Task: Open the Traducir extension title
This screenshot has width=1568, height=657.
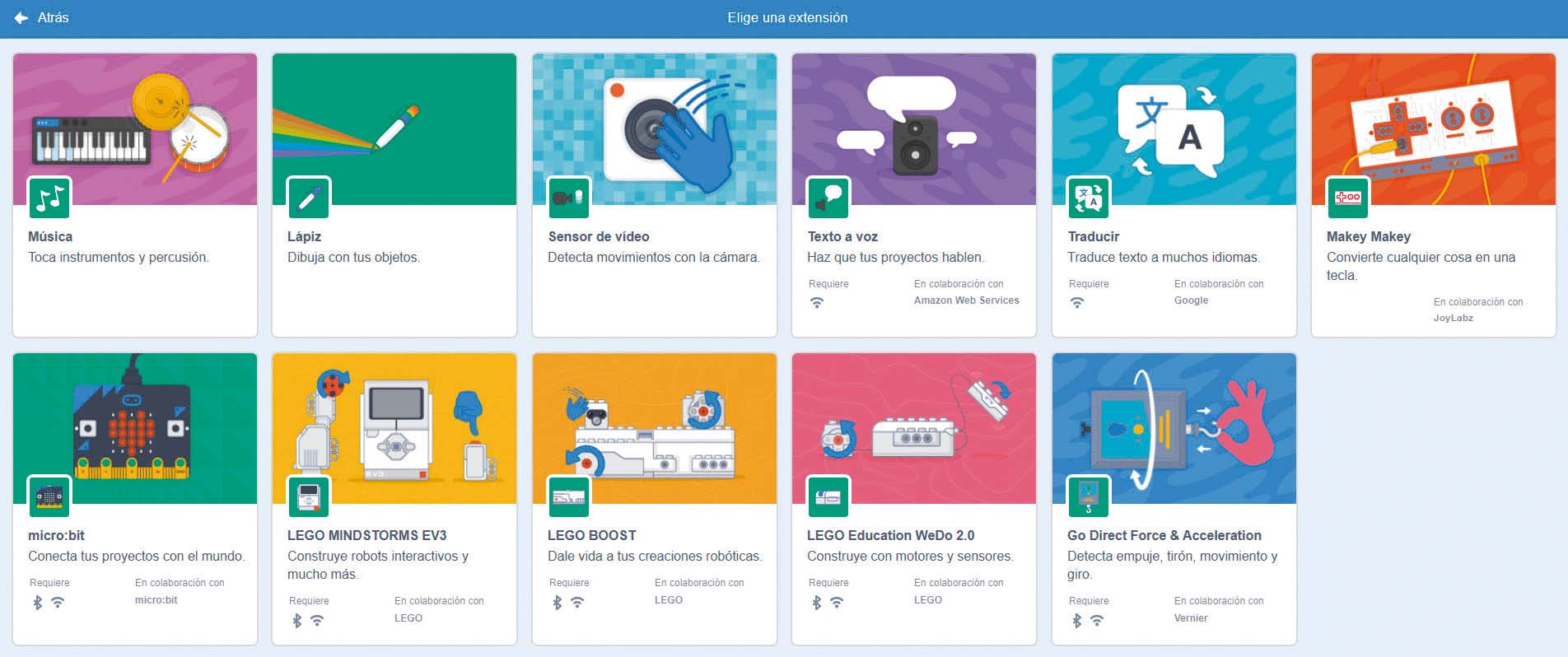Action: pyautogui.click(x=1094, y=236)
